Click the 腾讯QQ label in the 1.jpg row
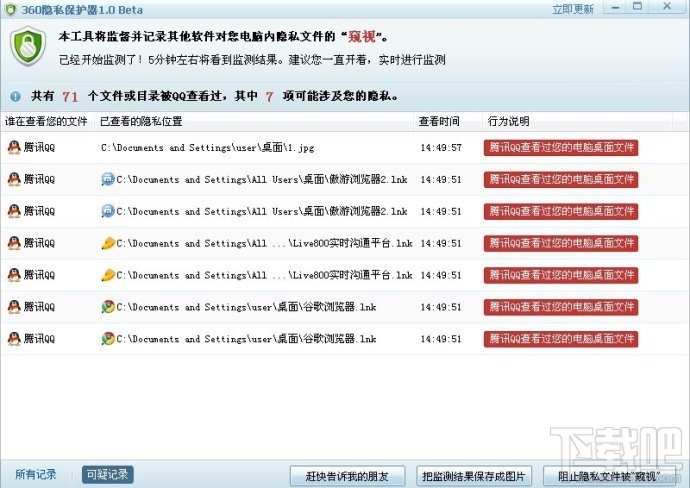 pos(39,147)
